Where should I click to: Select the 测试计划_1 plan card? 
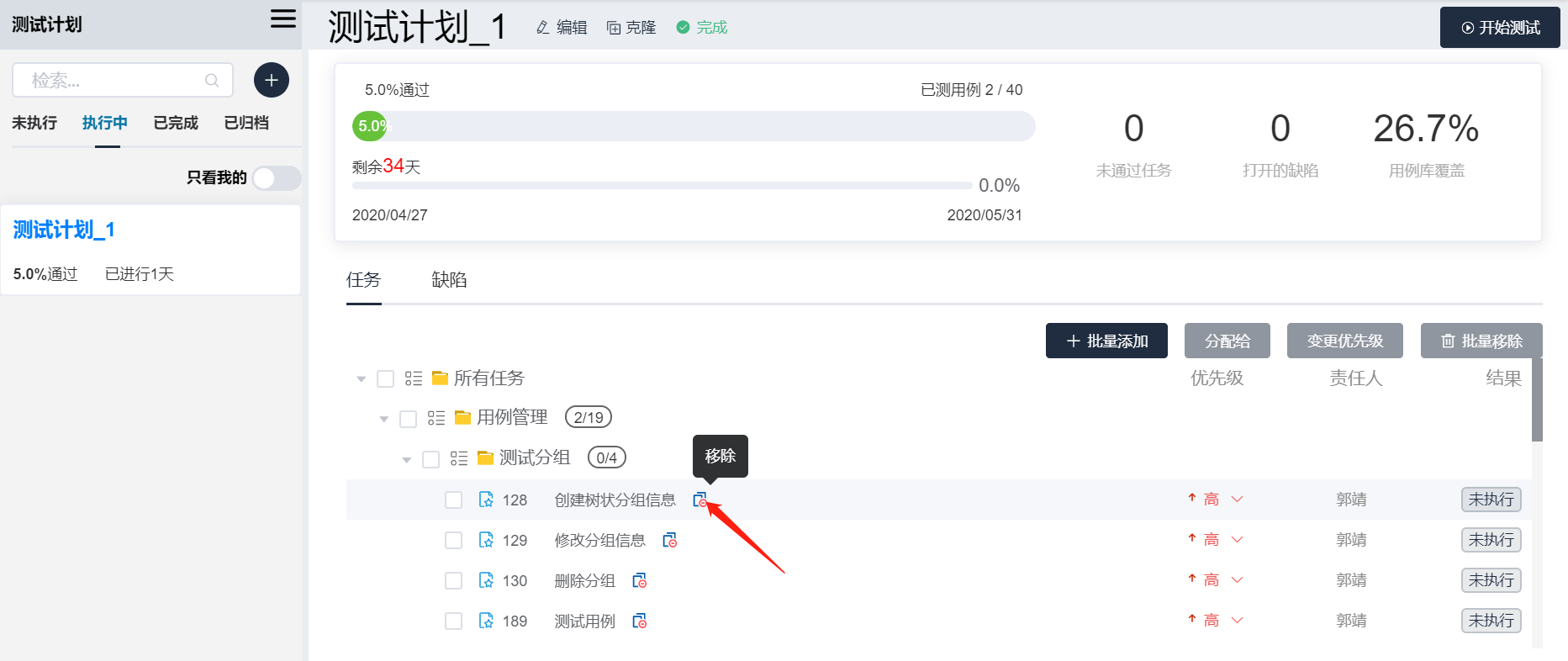point(150,250)
